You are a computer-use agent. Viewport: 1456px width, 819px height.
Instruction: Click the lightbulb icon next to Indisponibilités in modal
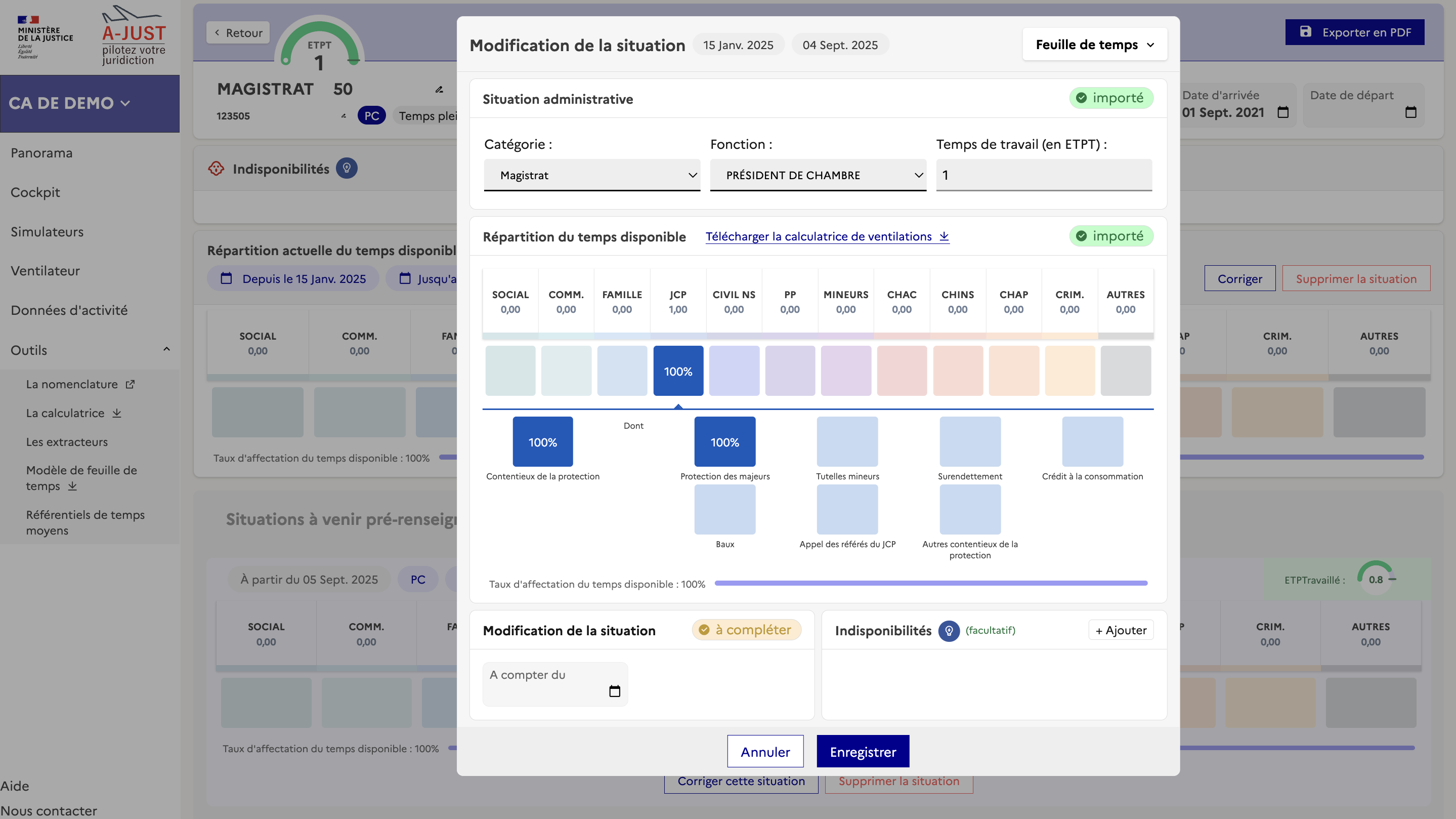949,630
